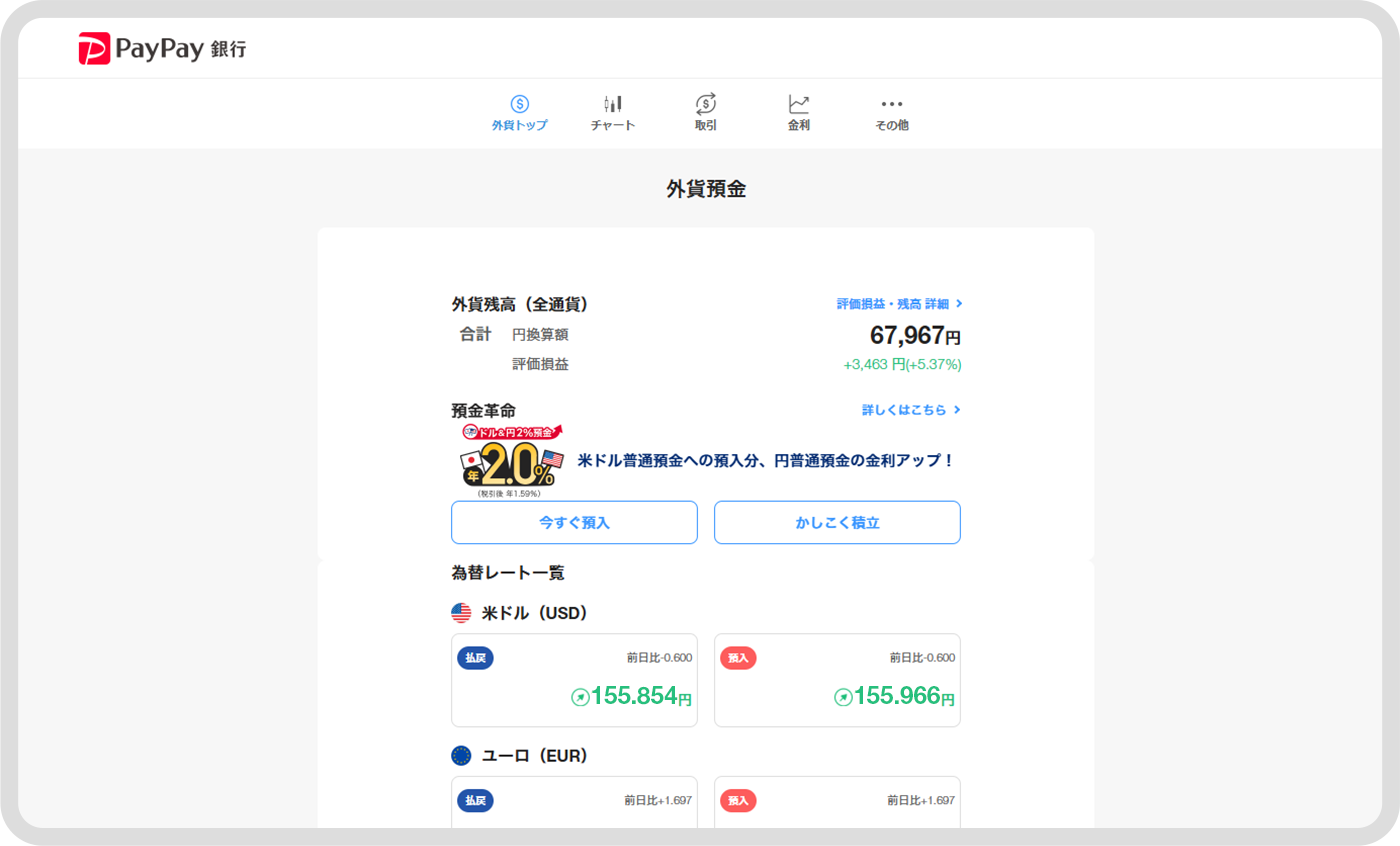Open the 取引 exchange icon
This screenshot has width=1400, height=846.
coord(706,104)
